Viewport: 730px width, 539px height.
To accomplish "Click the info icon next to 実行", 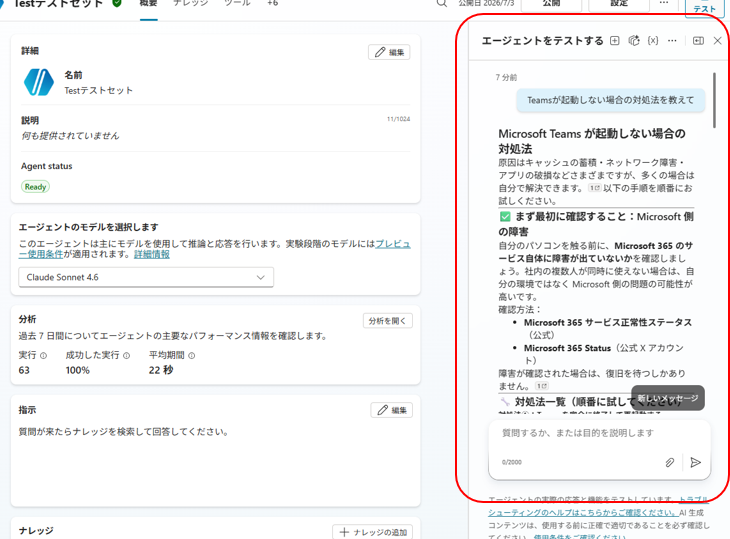I will tap(43, 356).
